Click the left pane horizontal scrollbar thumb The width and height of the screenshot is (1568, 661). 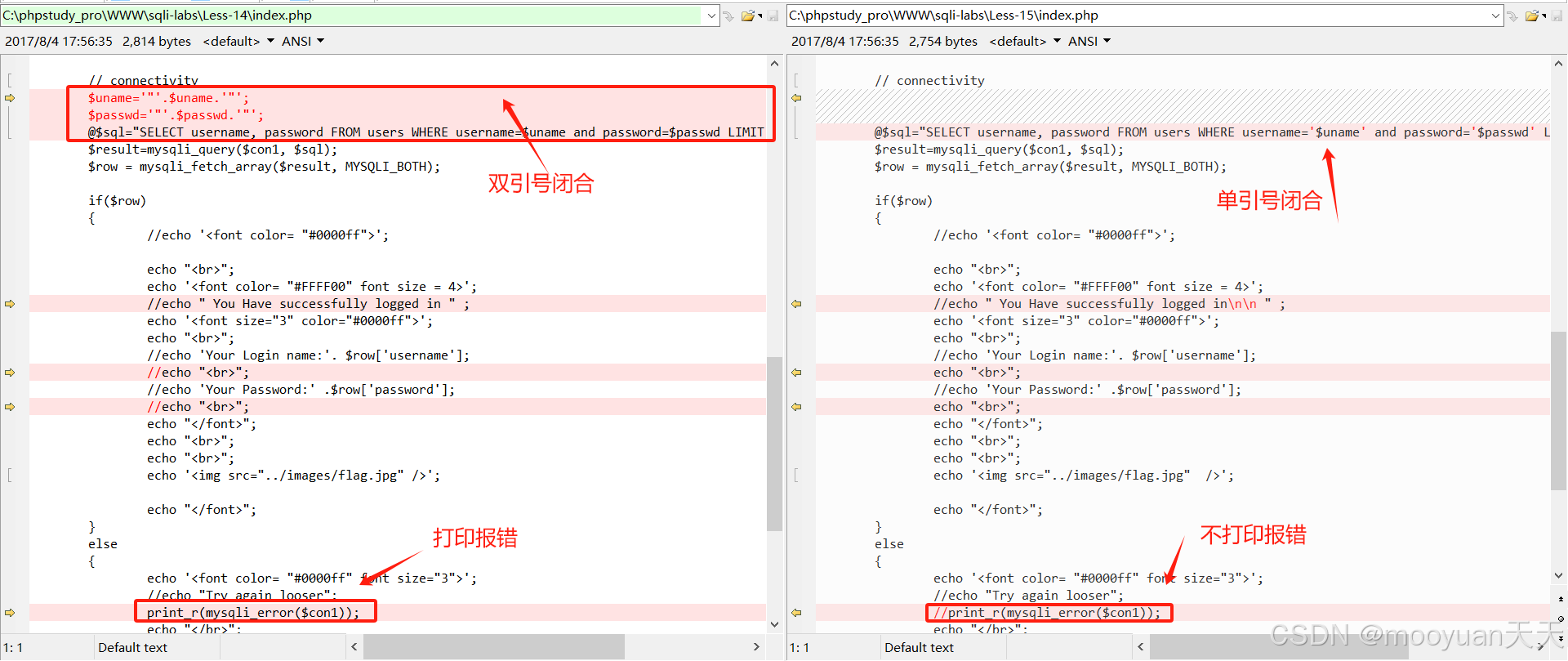tap(494, 647)
